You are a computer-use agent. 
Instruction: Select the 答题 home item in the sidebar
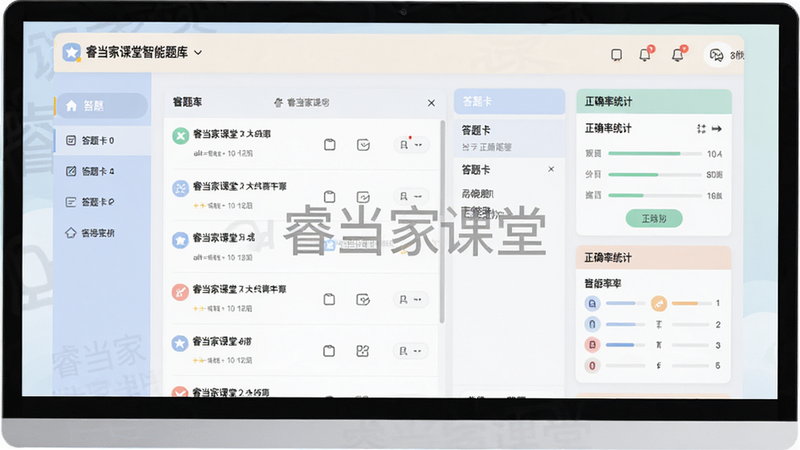102,106
